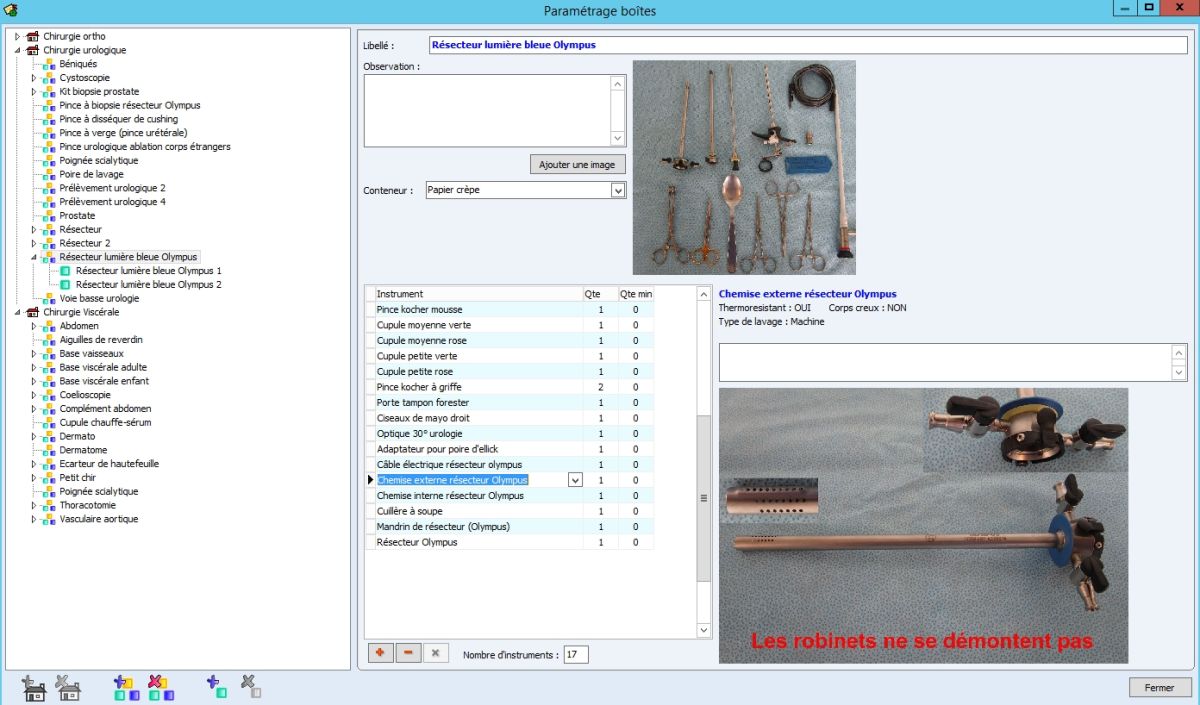Click the delete service house icon
The height and width of the screenshot is (705, 1200).
coord(68,687)
